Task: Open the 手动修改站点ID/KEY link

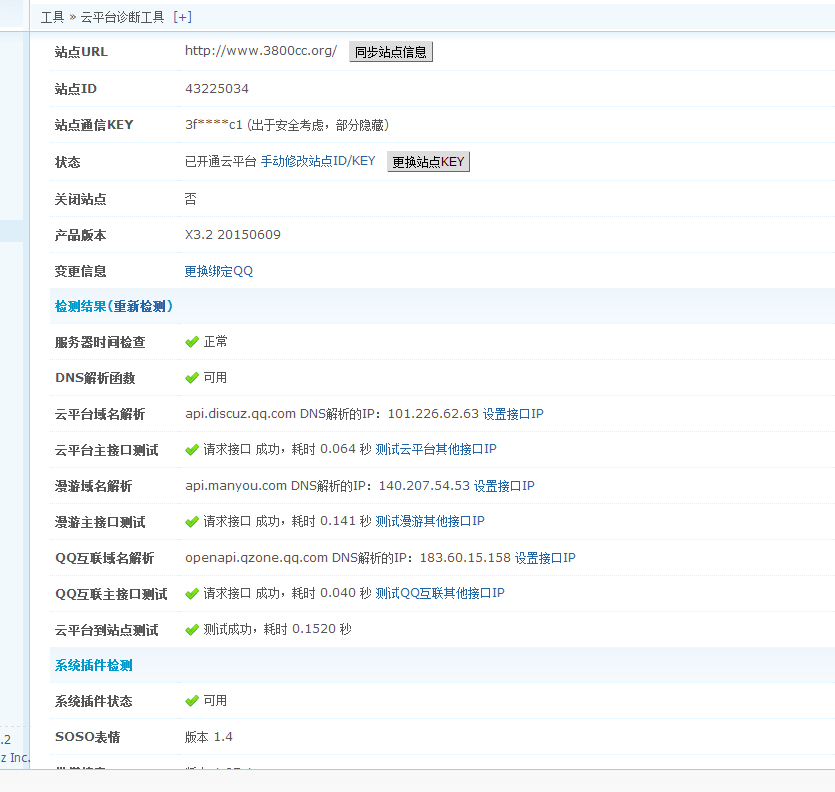Action: click(x=318, y=162)
